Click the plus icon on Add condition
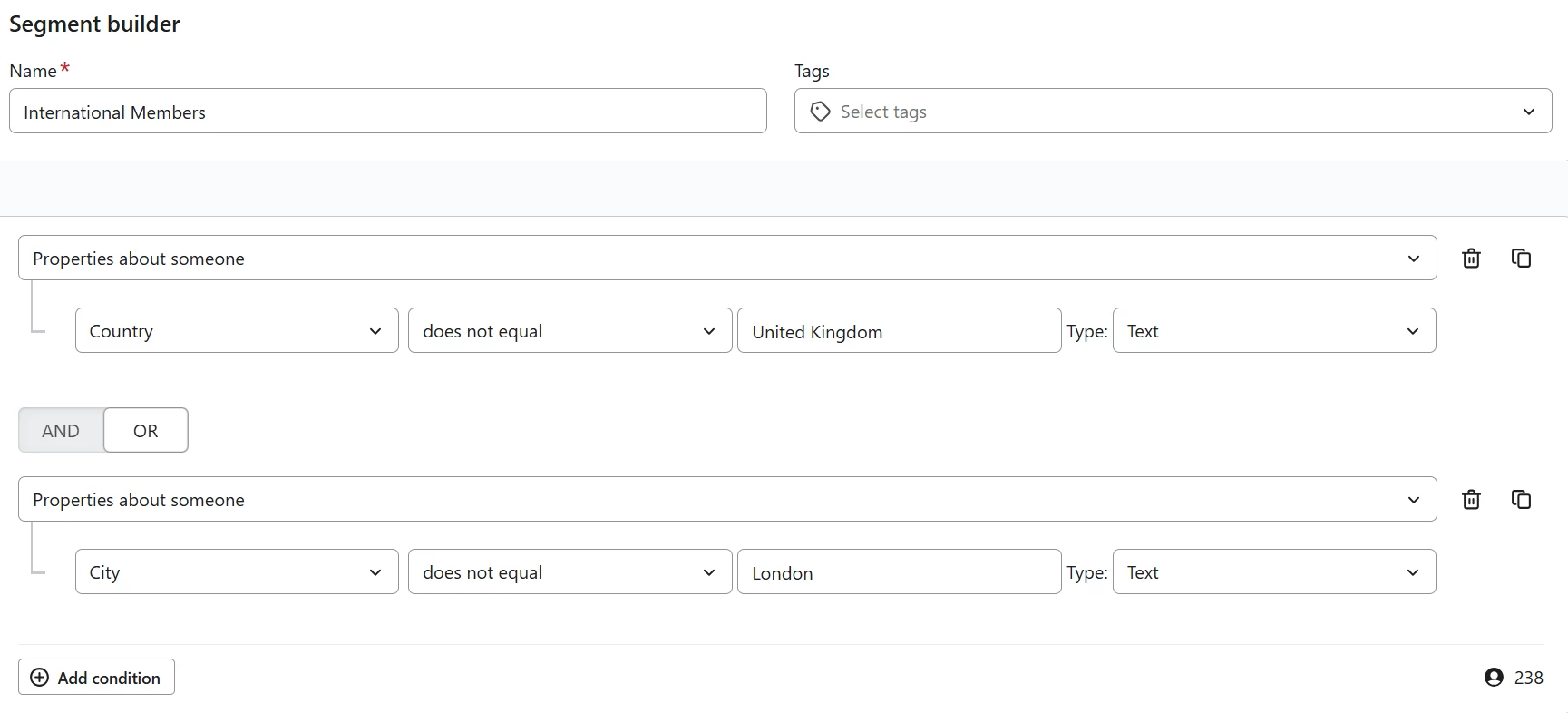 (40, 678)
